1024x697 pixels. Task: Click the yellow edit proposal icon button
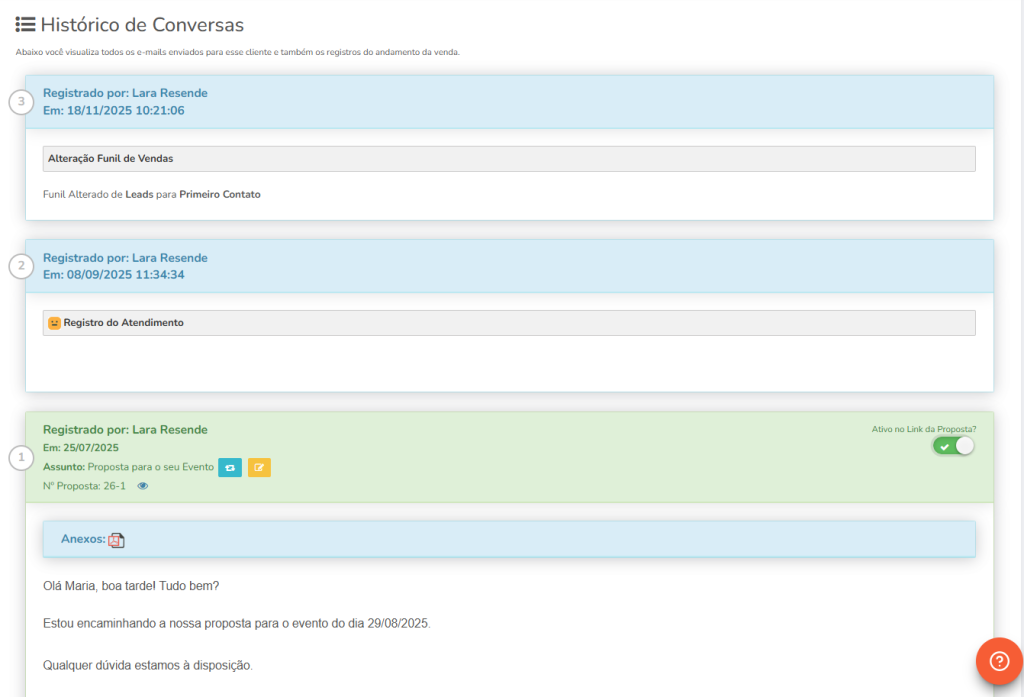[259, 467]
